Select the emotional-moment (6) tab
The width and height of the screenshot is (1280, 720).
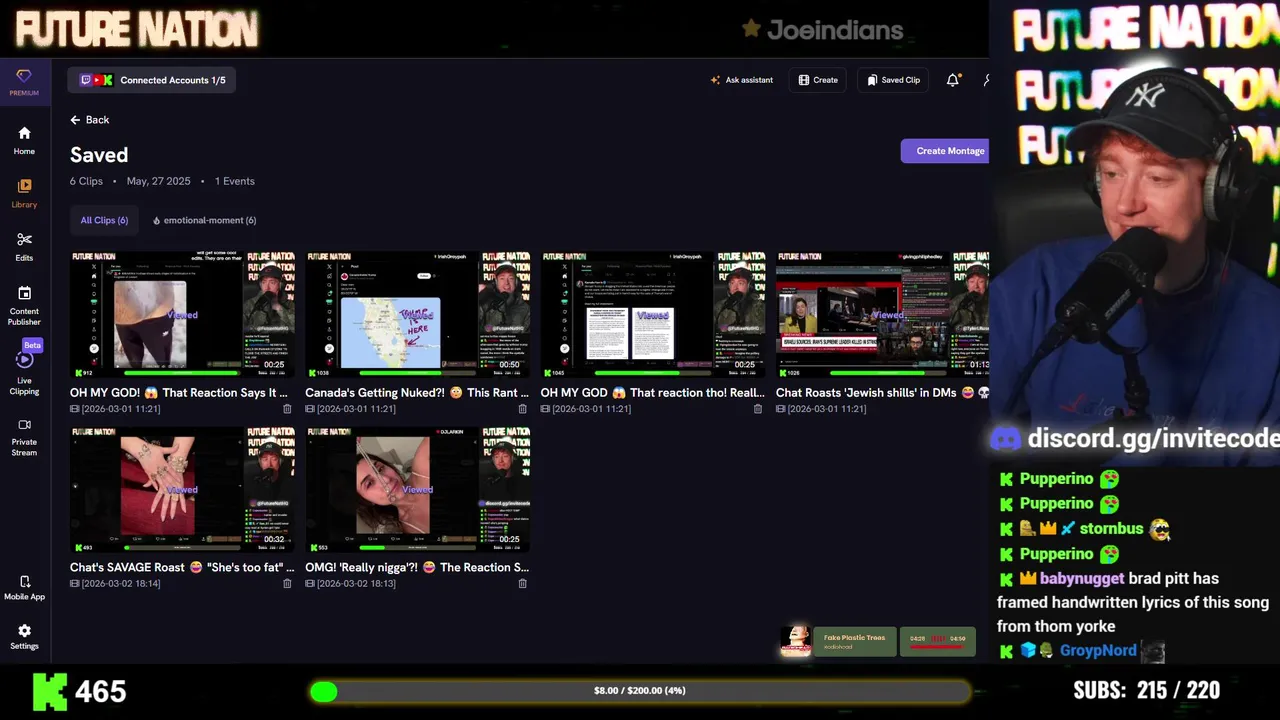[x=204, y=220]
